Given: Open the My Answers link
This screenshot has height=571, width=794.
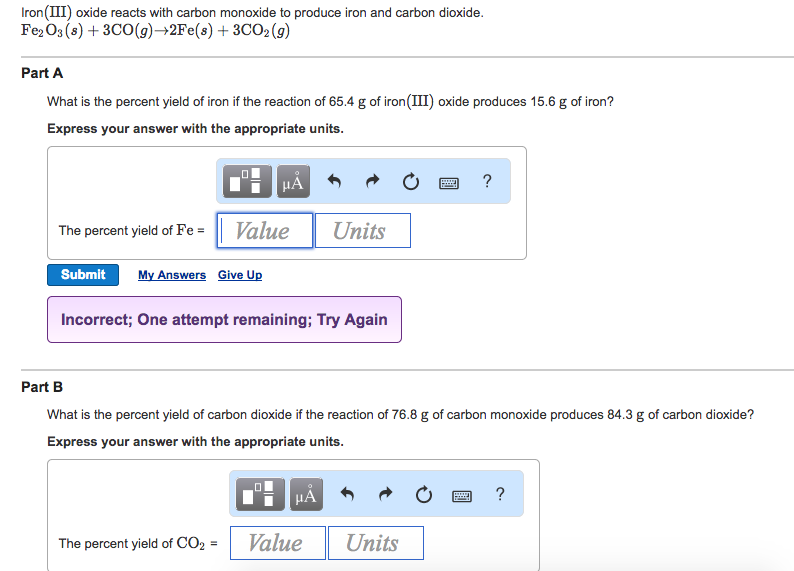Looking at the screenshot, I should coord(172,275).
